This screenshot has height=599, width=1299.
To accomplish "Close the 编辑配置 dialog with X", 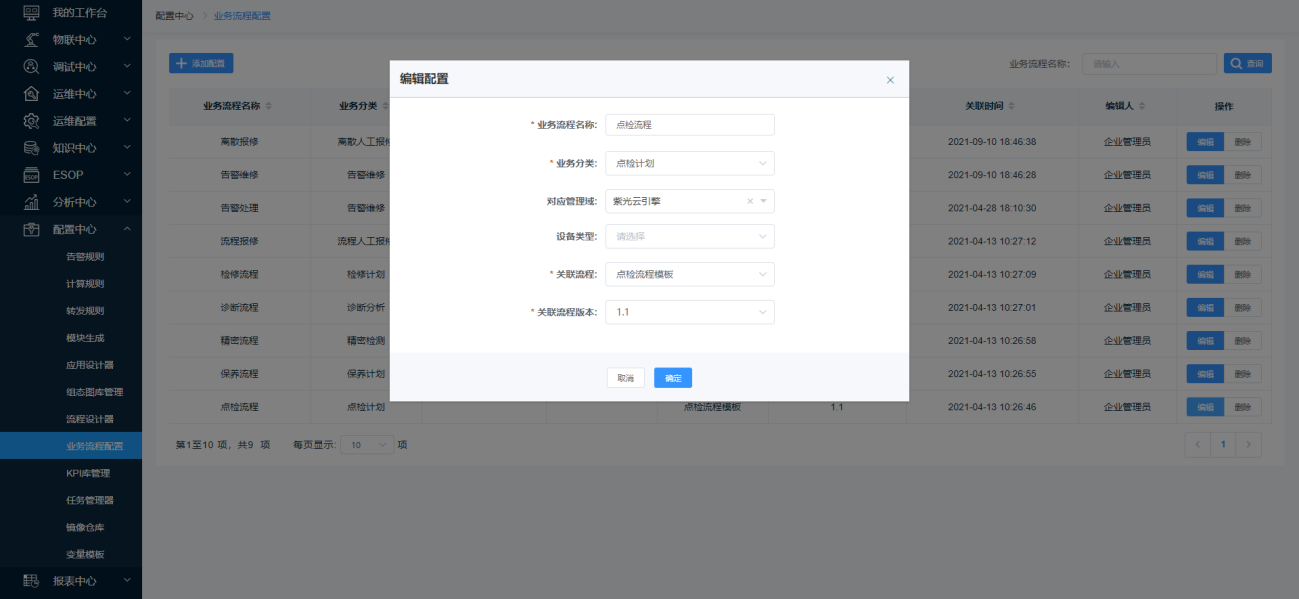I will pos(890,80).
